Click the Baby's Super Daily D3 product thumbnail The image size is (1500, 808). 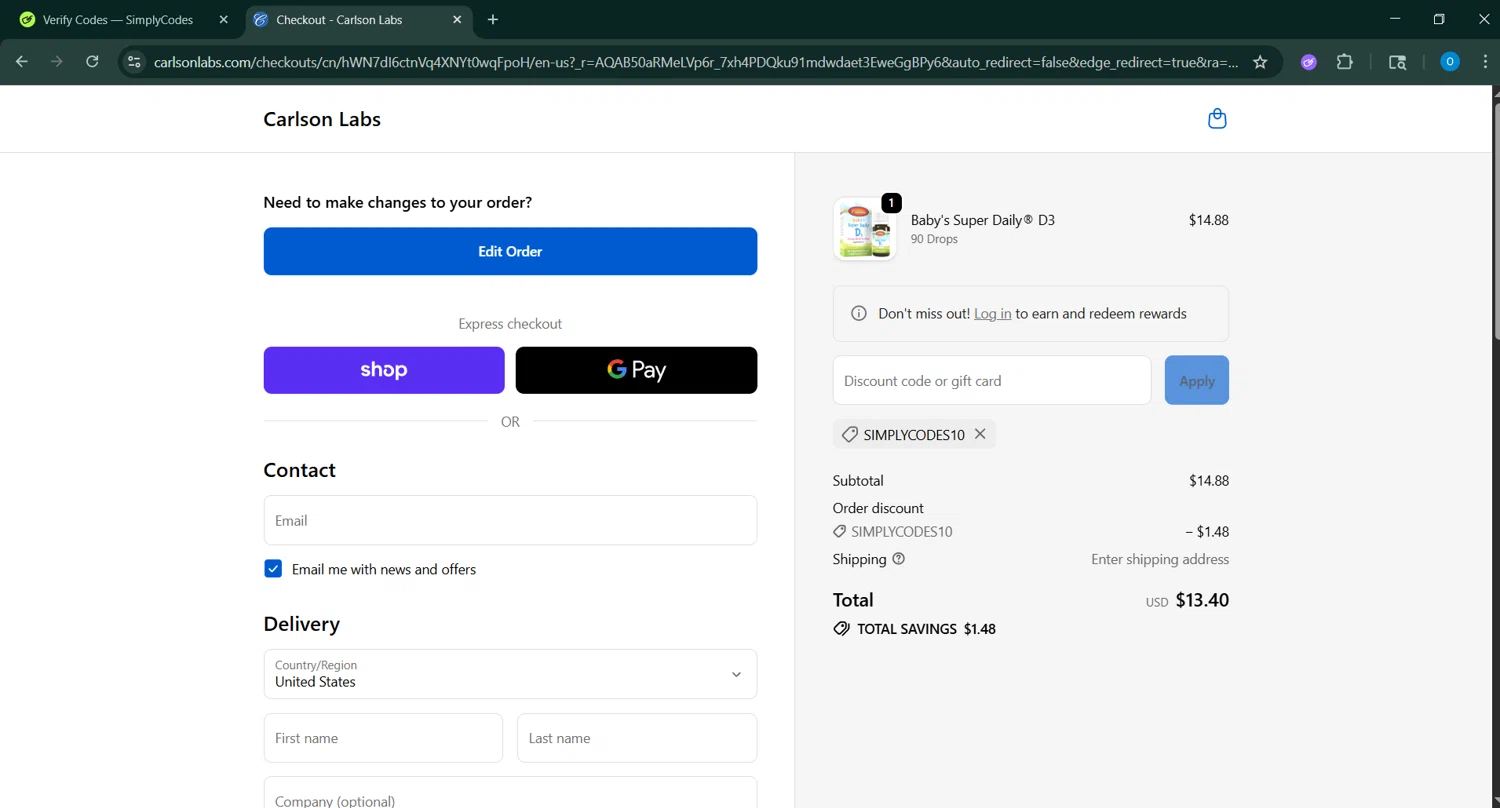pos(865,229)
